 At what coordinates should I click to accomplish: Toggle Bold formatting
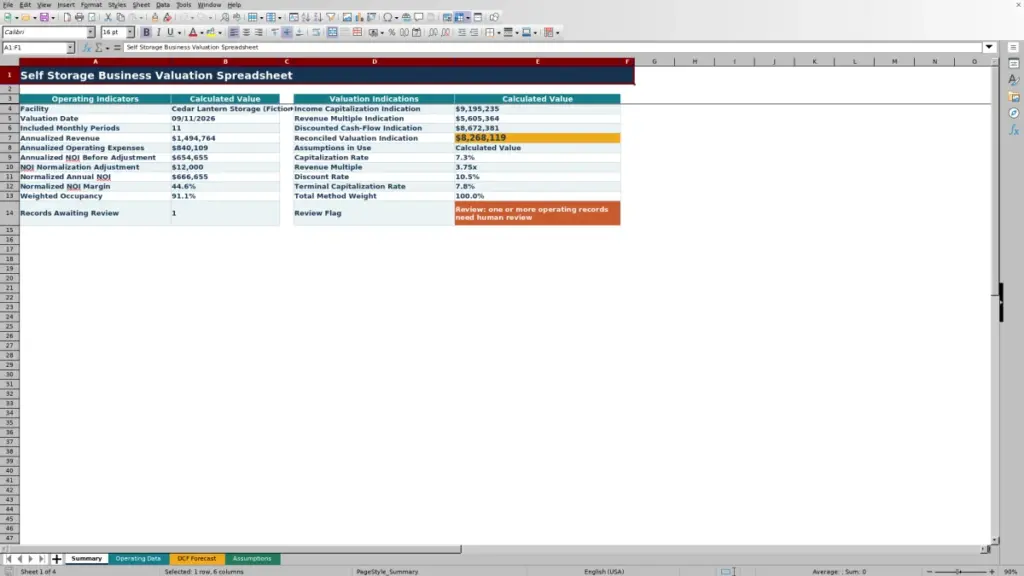[146, 33]
